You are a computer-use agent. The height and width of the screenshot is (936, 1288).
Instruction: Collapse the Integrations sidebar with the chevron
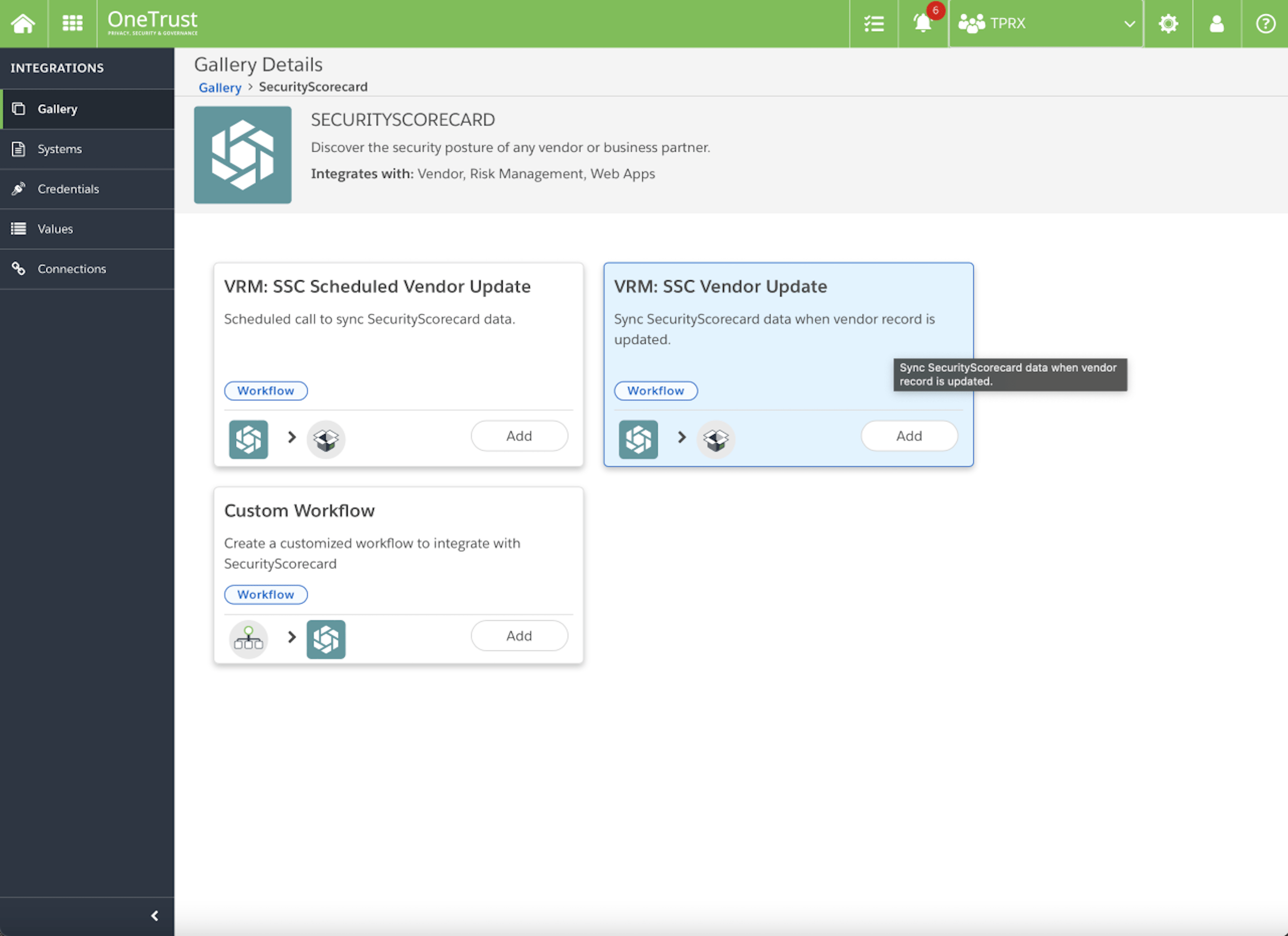(x=154, y=915)
